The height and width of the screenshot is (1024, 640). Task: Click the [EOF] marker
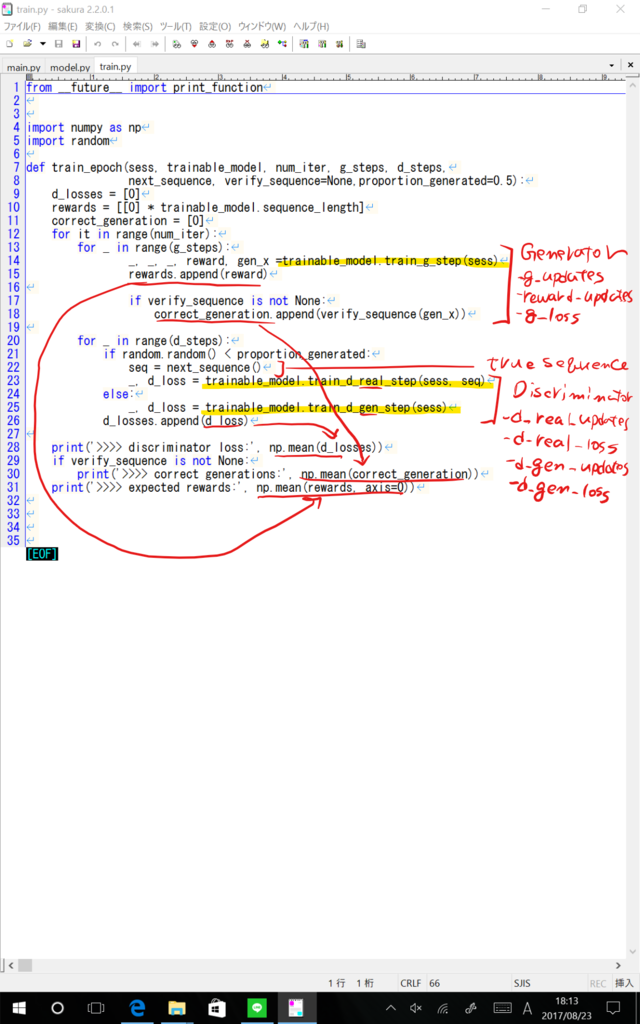[42, 554]
